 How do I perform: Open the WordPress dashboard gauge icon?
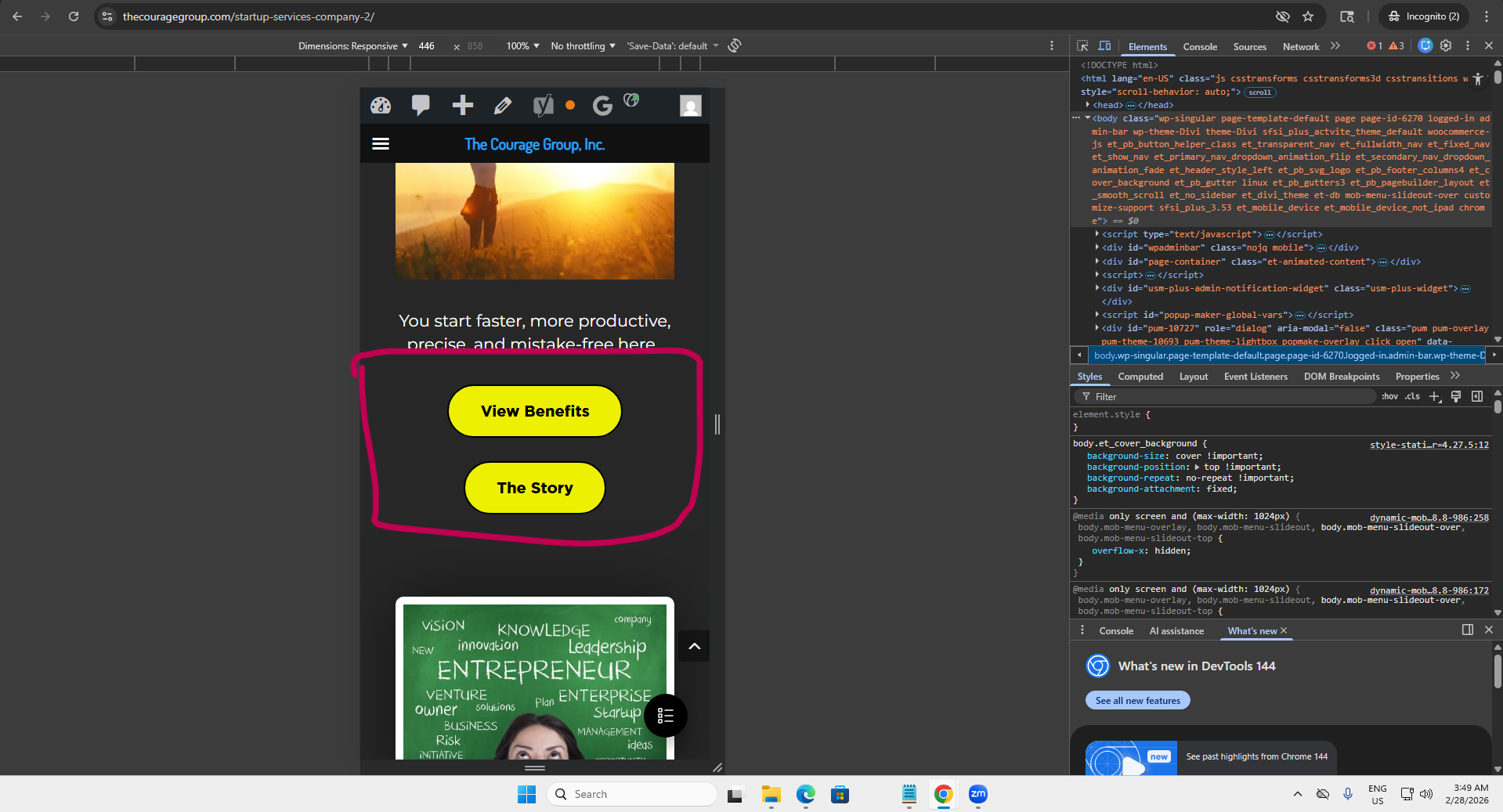click(381, 106)
